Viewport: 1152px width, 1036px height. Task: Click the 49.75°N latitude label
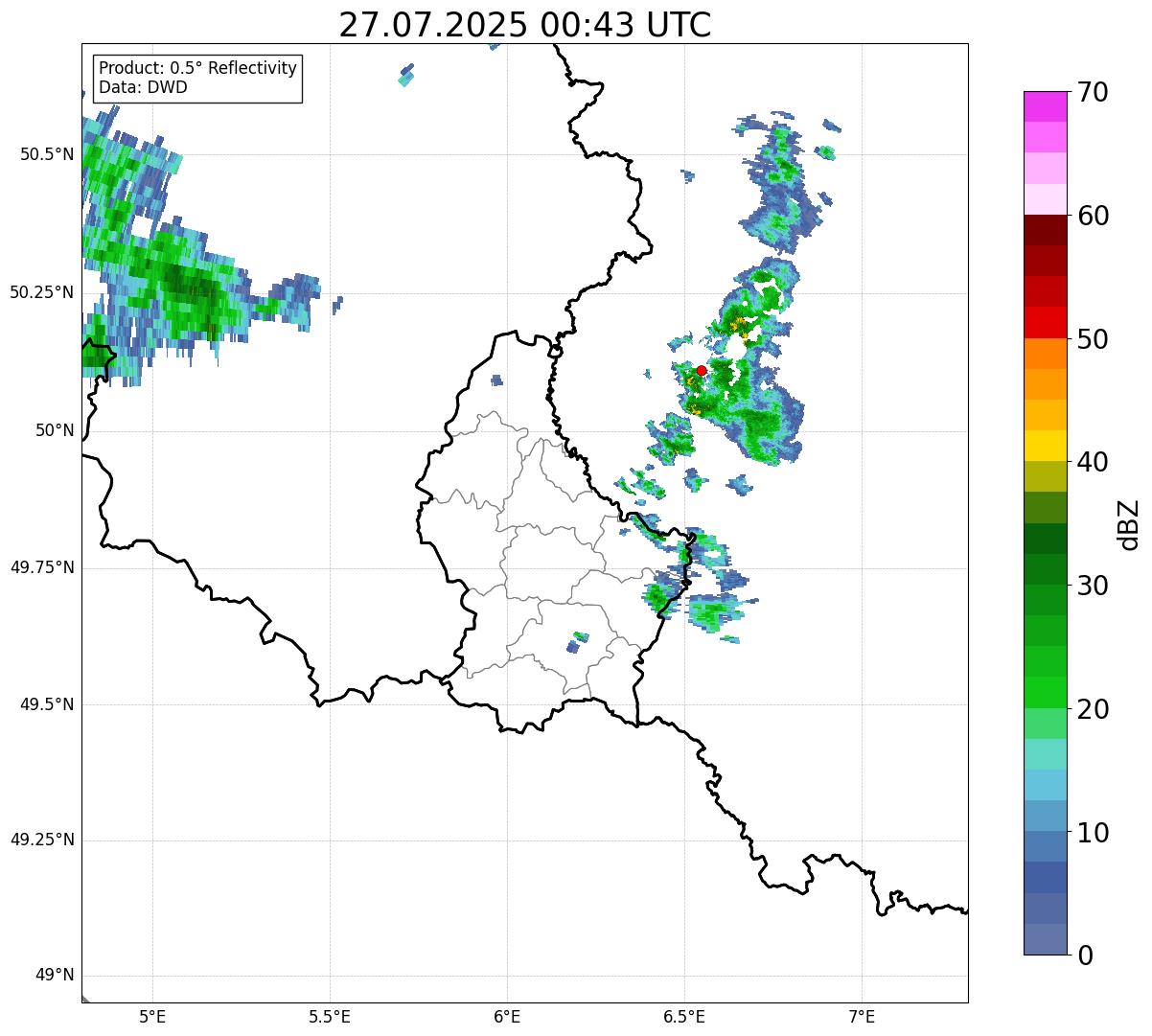tap(41, 567)
